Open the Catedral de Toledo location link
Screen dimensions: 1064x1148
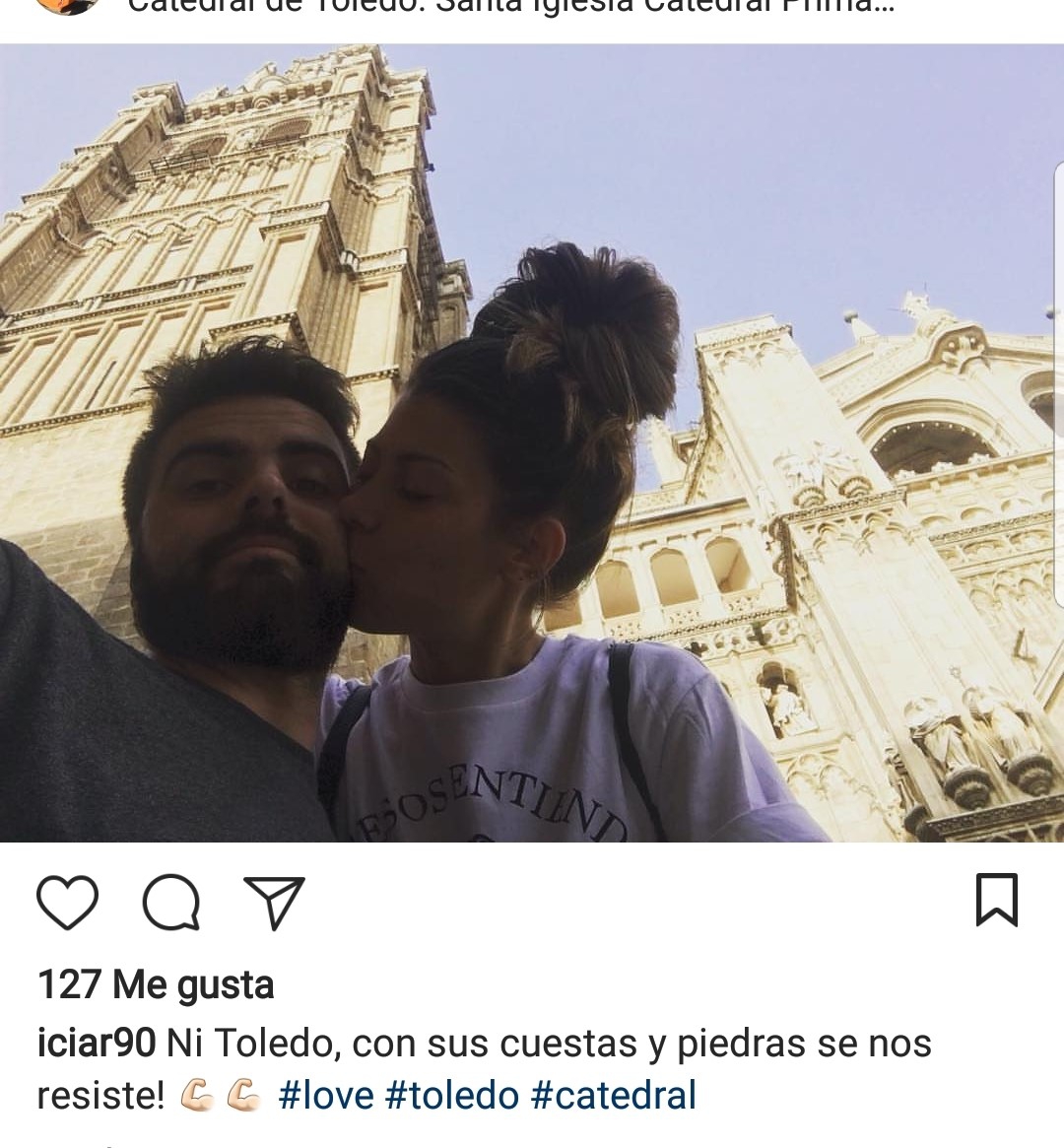[x=510, y=7]
